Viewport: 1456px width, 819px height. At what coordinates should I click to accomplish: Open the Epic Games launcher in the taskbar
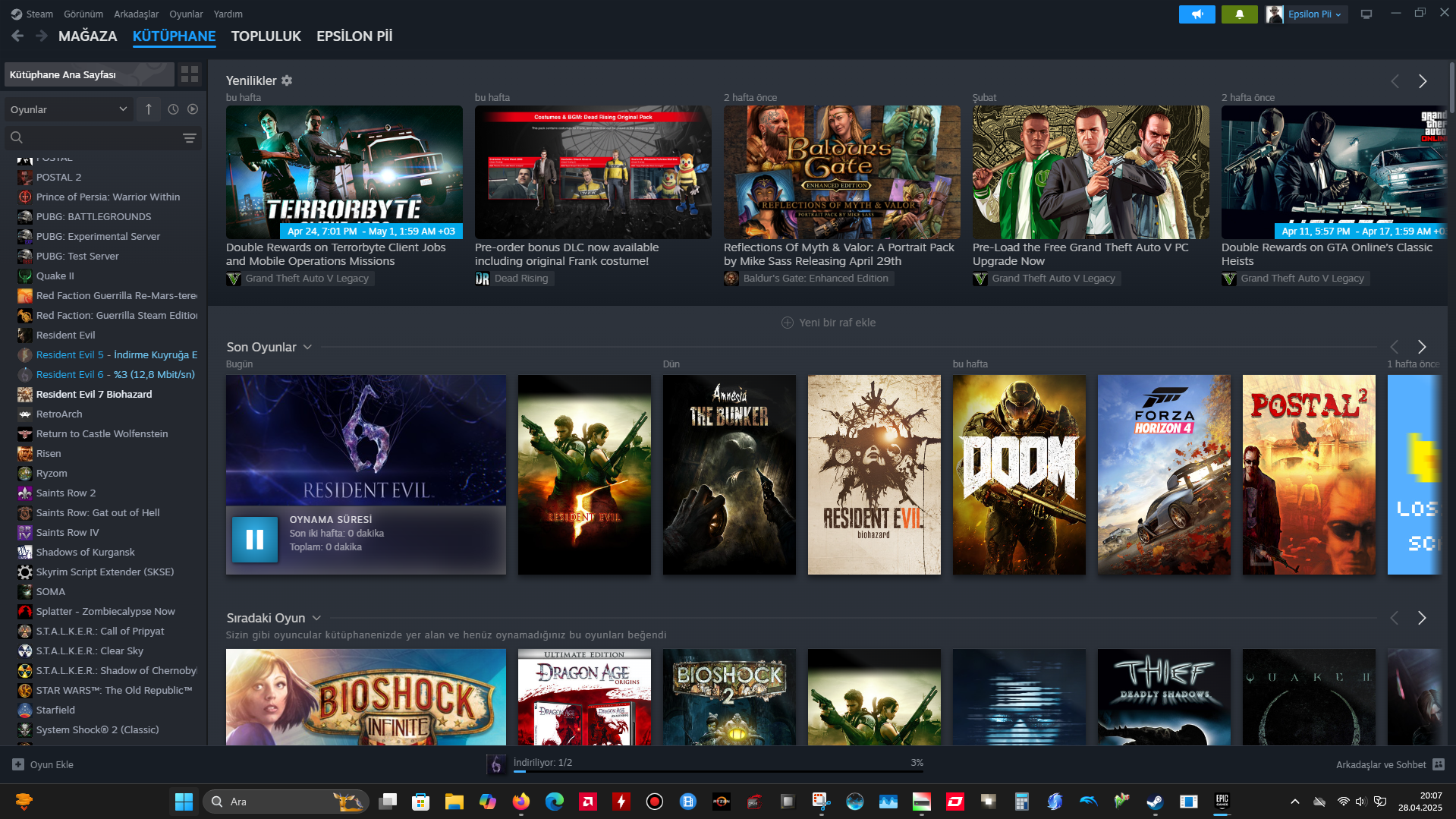point(1222,802)
